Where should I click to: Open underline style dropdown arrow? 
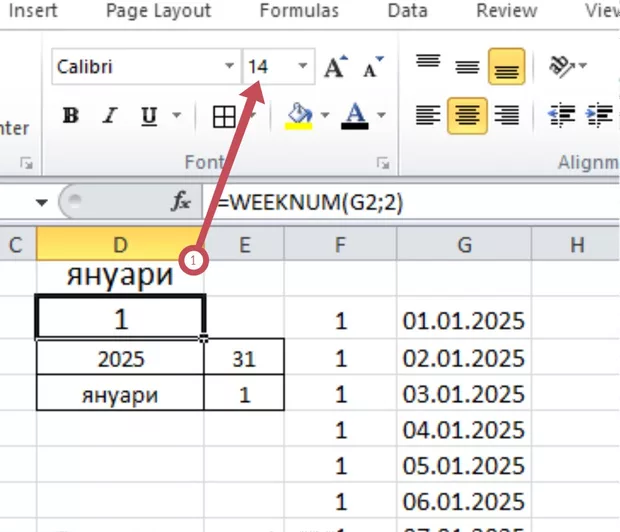click(x=176, y=116)
